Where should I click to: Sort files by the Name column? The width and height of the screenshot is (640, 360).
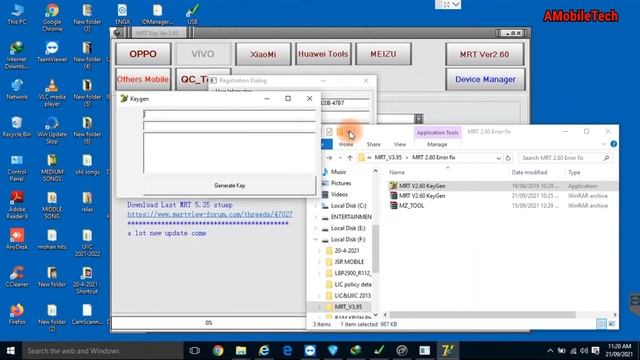coord(397,172)
